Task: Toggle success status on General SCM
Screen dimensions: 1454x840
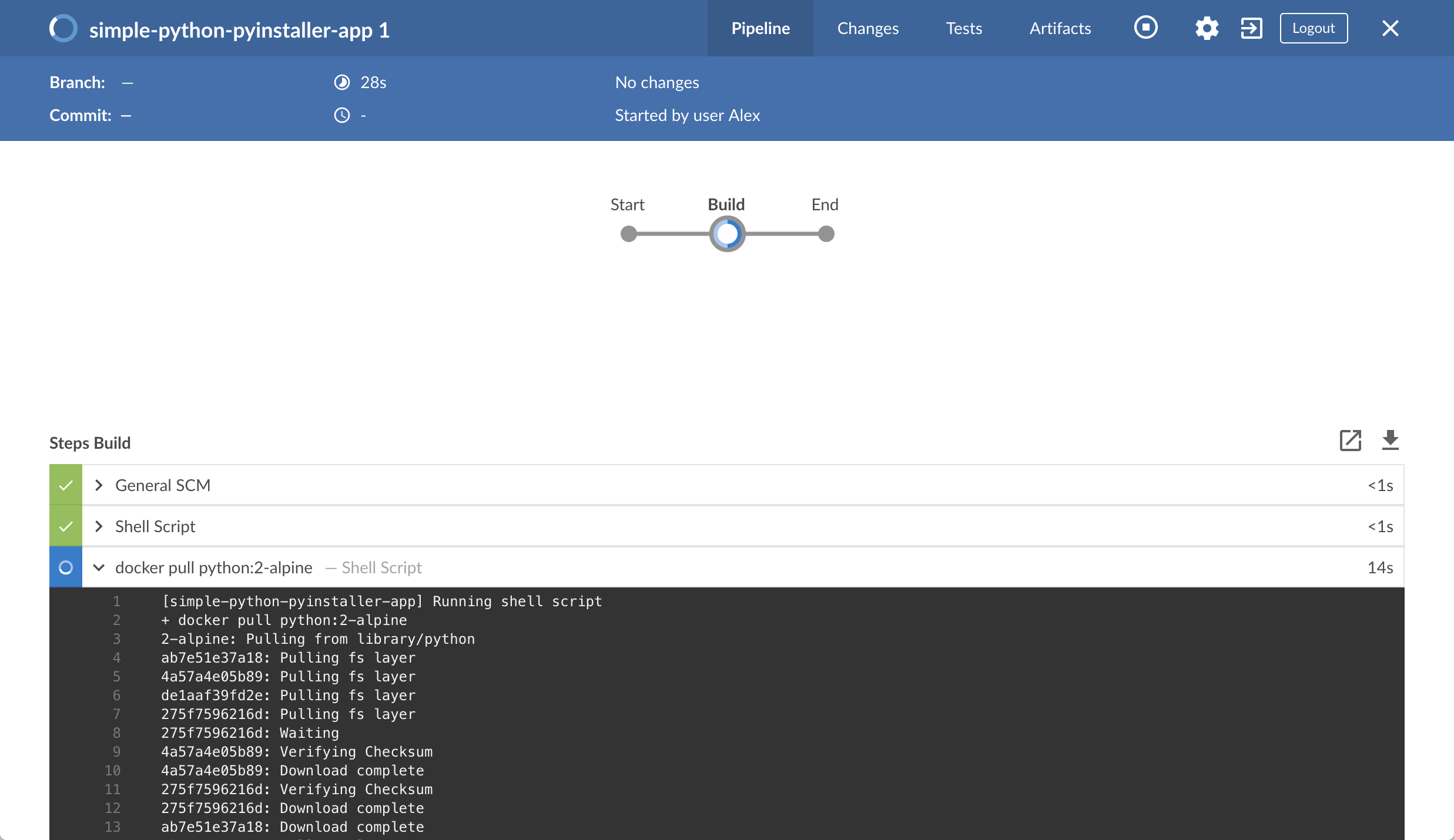Action: [65, 485]
